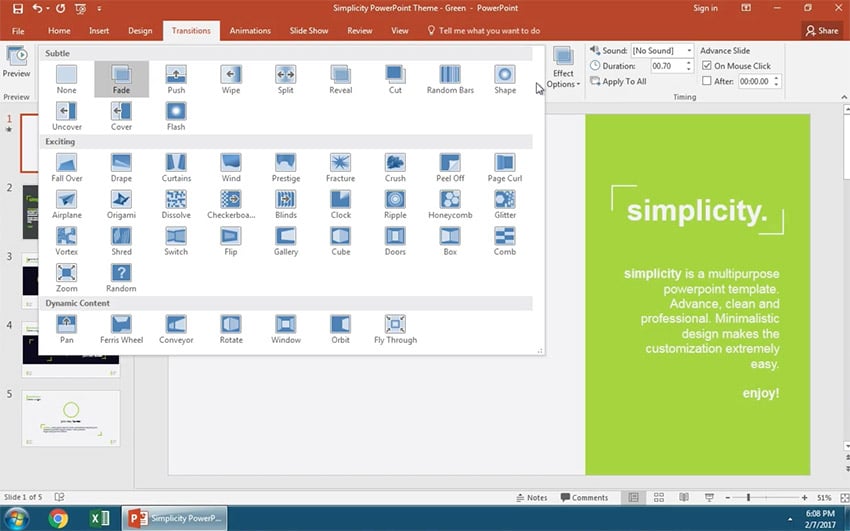The height and width of the screenshot is (531, 850).
Task: Open the File menu
Action: [x=18, y=31]
